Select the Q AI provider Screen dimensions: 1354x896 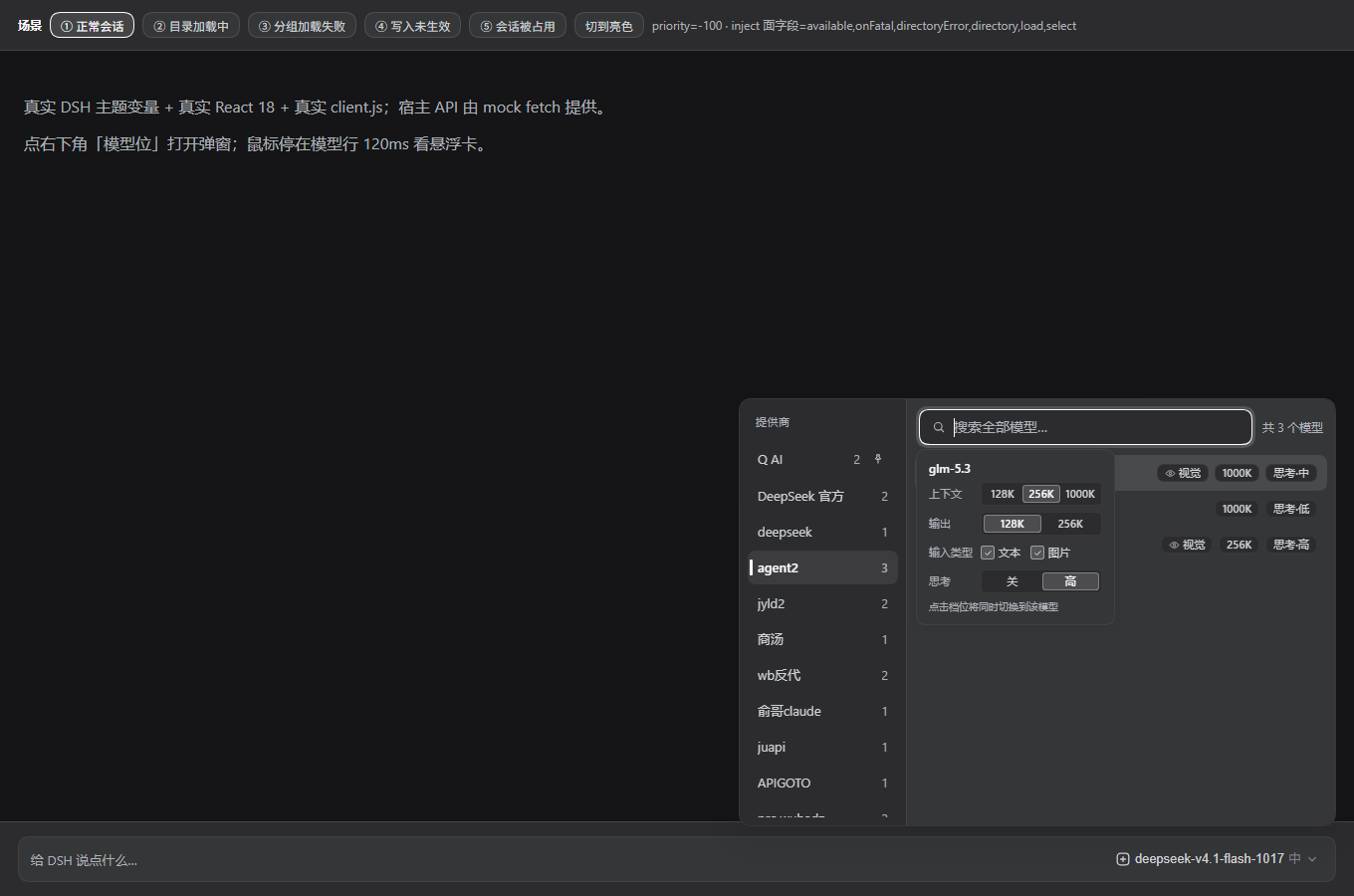(x=822, y=460)
